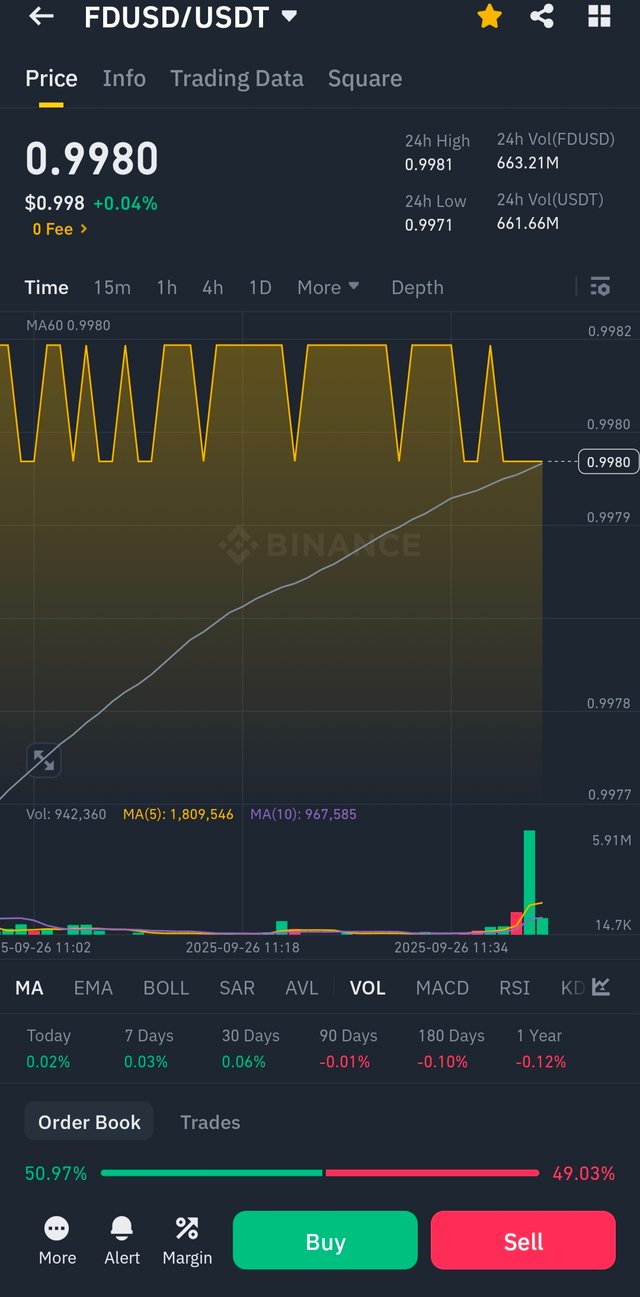The height and width of the screenshot is (1297, 640).
Task: Select the Order Book tab
Action: pyautogui.click(x=89, y=1122)
